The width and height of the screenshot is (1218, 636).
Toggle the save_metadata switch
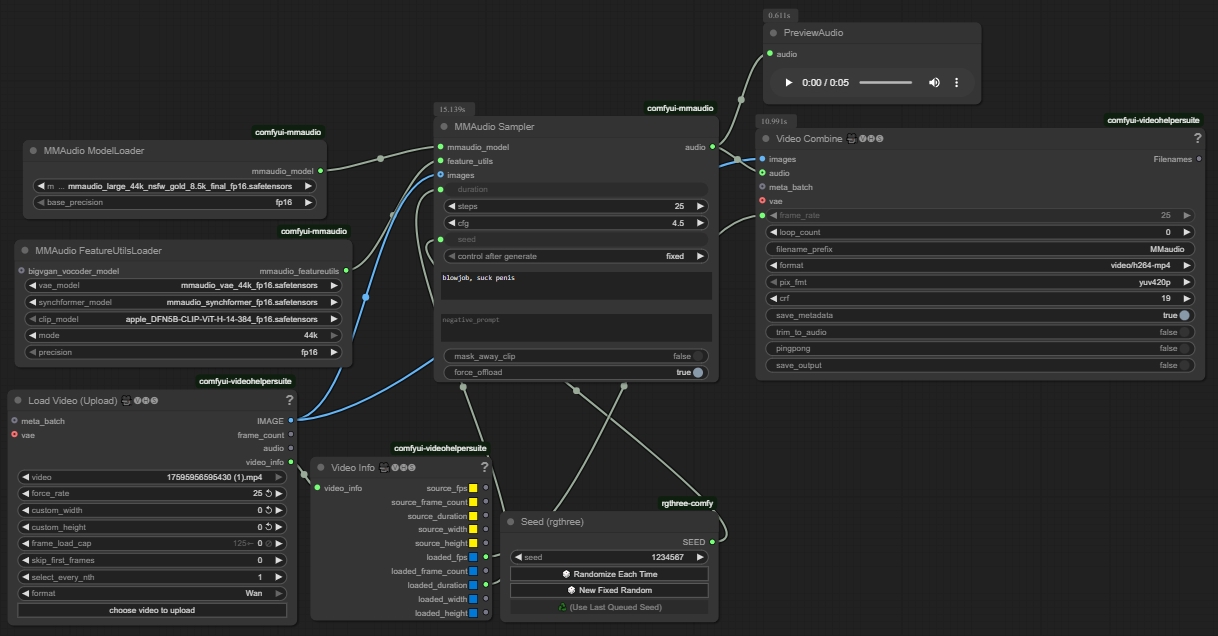1184,315
